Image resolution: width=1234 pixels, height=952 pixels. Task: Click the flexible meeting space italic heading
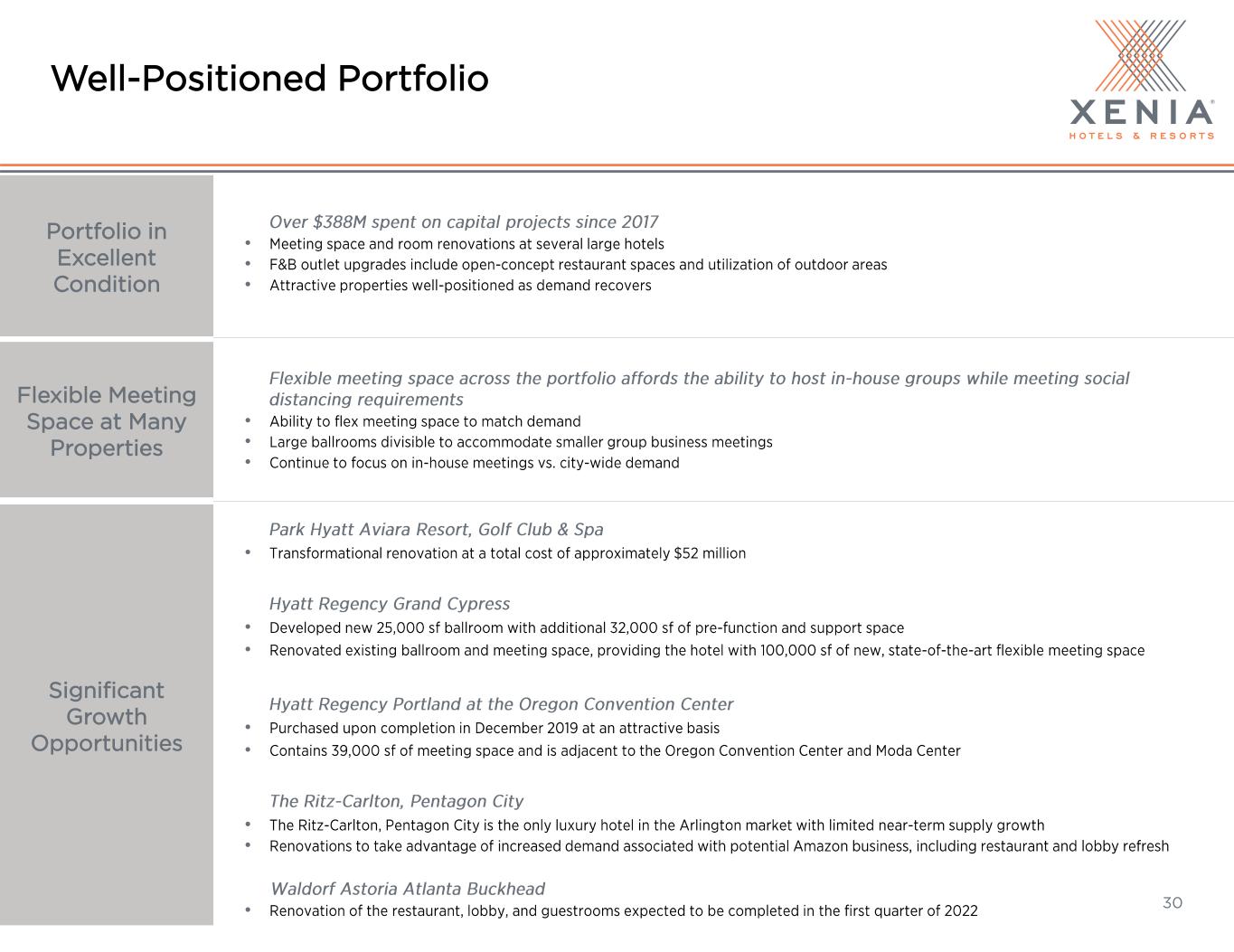(x=700, y=389)
